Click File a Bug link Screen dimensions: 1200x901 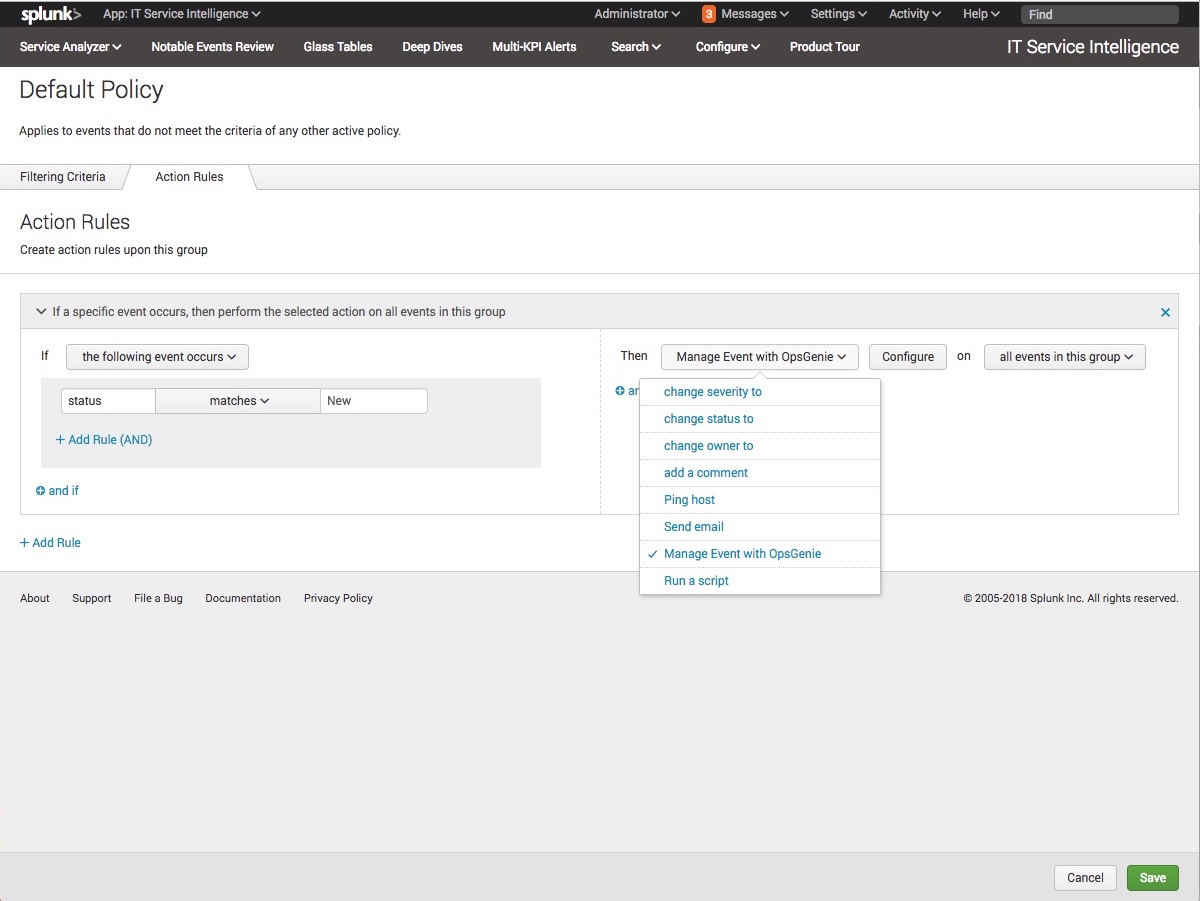pyautogui.click(x=158, y=599)
